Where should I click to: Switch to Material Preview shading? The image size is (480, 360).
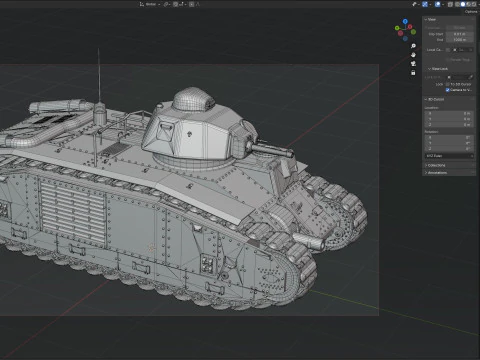468,4
